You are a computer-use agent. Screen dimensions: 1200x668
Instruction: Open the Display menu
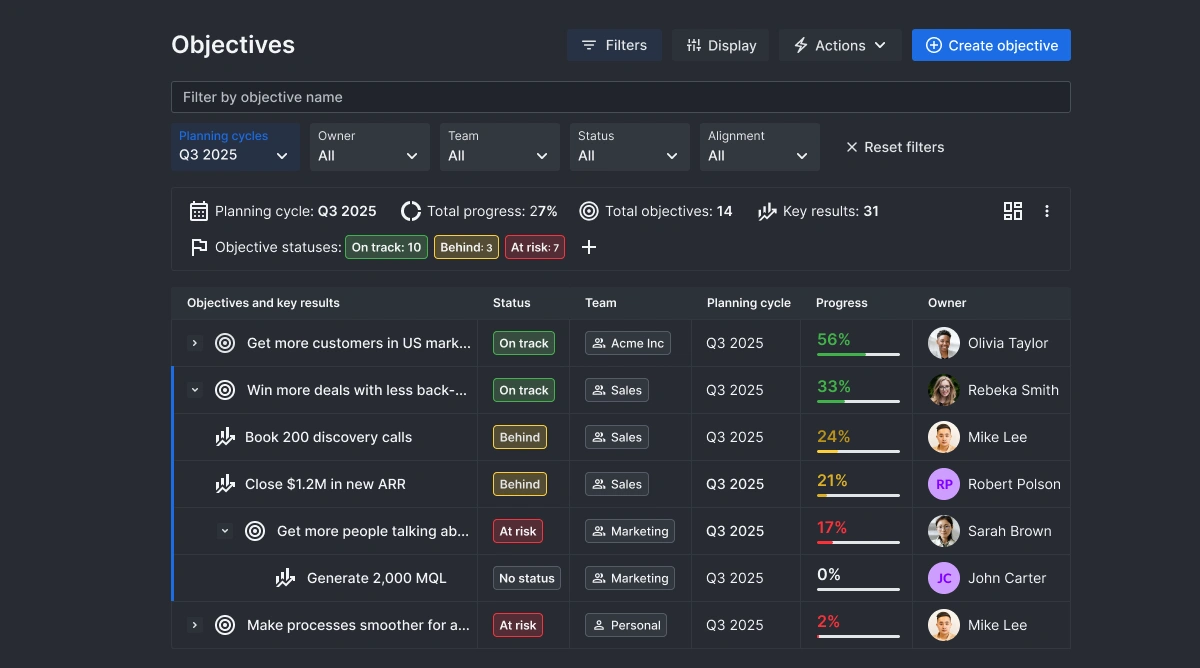coord(719,45)
